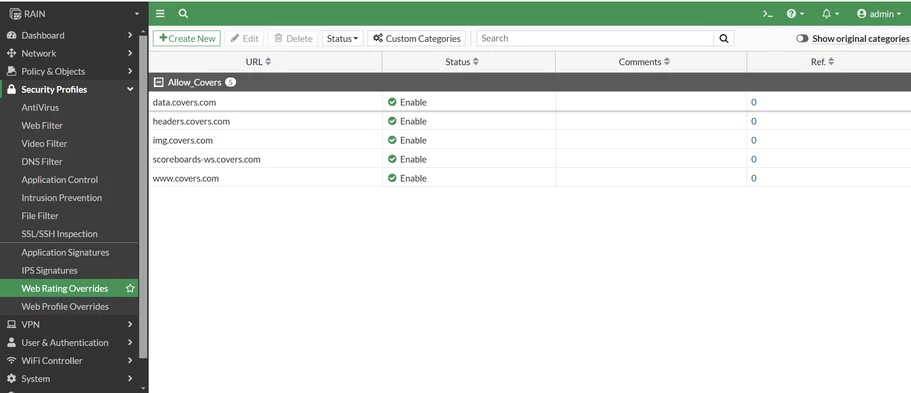The image size is (911, 393).
Task: Open Video Filter profiles
Action: [44, 144]
